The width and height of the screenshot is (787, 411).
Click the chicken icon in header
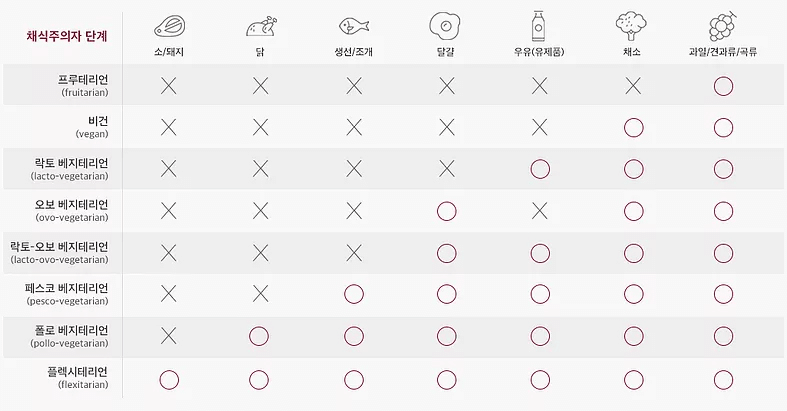260,24
